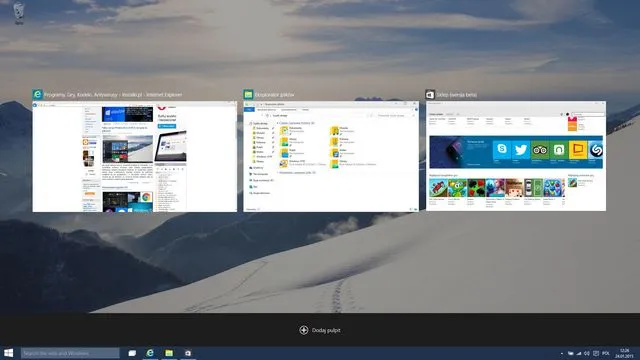The image size is (640, 360).
Task: Open the taskbar clock and date
Action: (624, 353)
